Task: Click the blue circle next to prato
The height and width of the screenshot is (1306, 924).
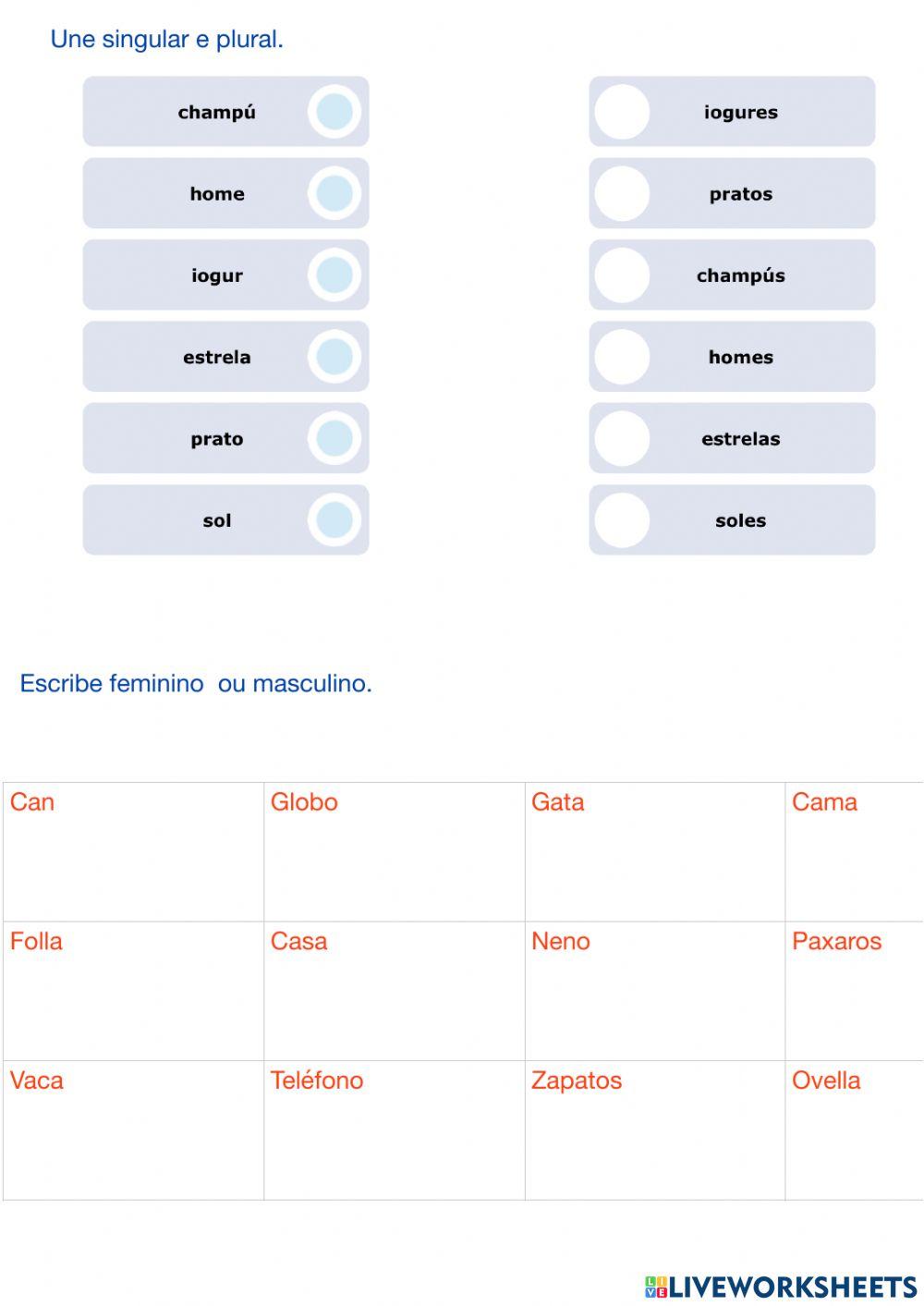Action: point(334,439)
